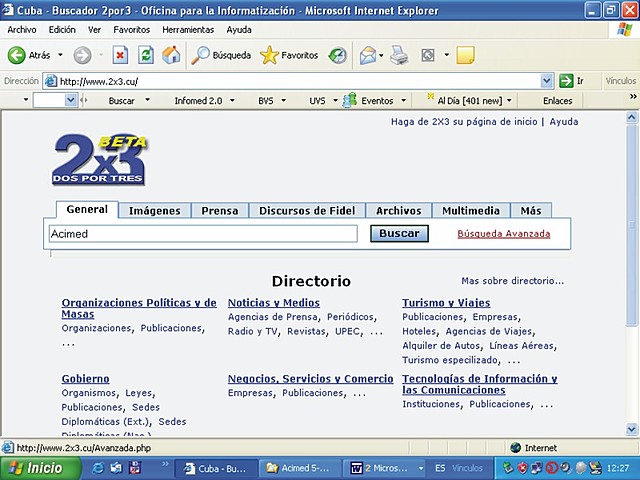Open the Mail envelope icon

click(368, 55)
